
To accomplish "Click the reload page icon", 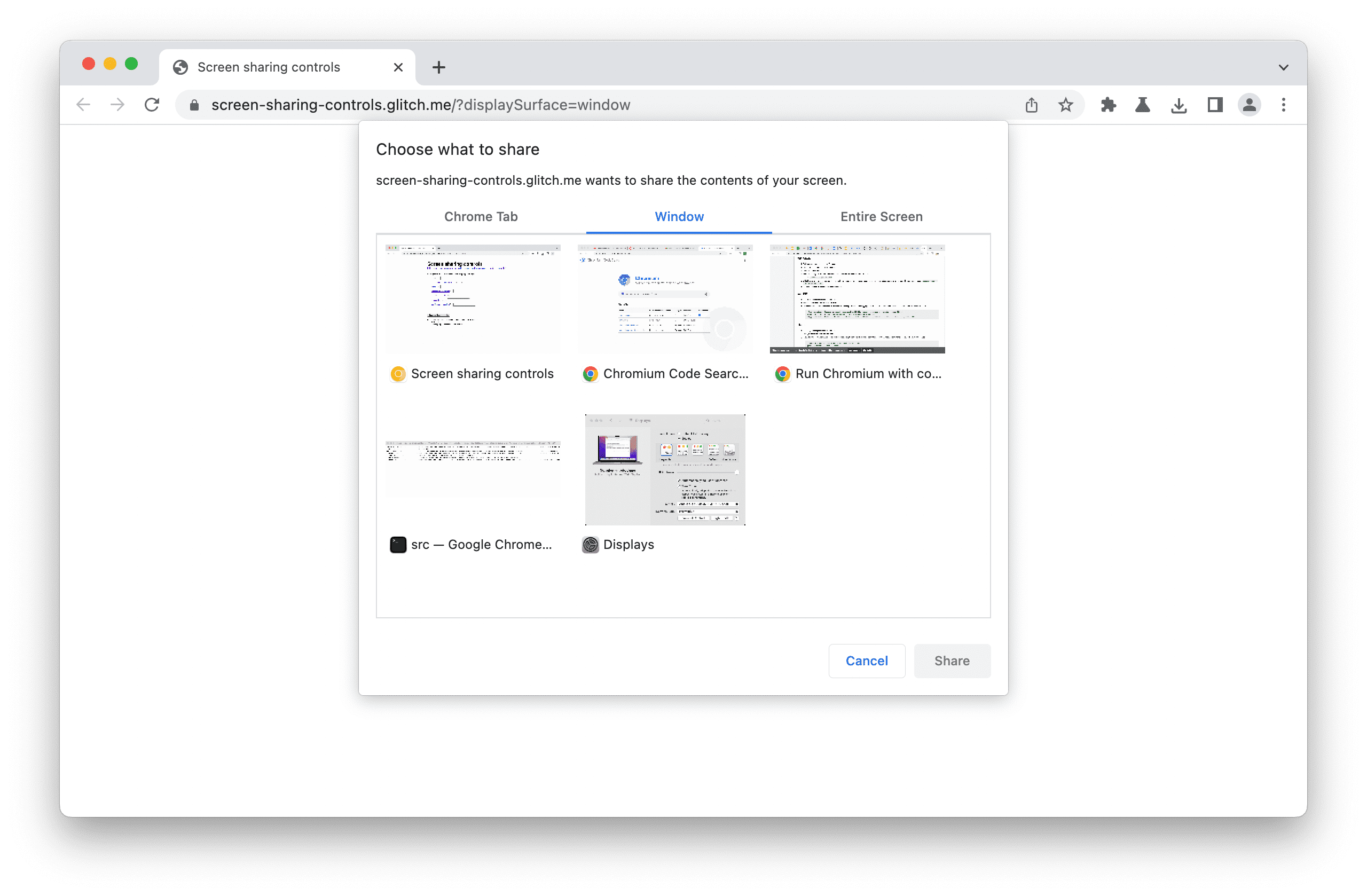I will click(x=153, y=105).
